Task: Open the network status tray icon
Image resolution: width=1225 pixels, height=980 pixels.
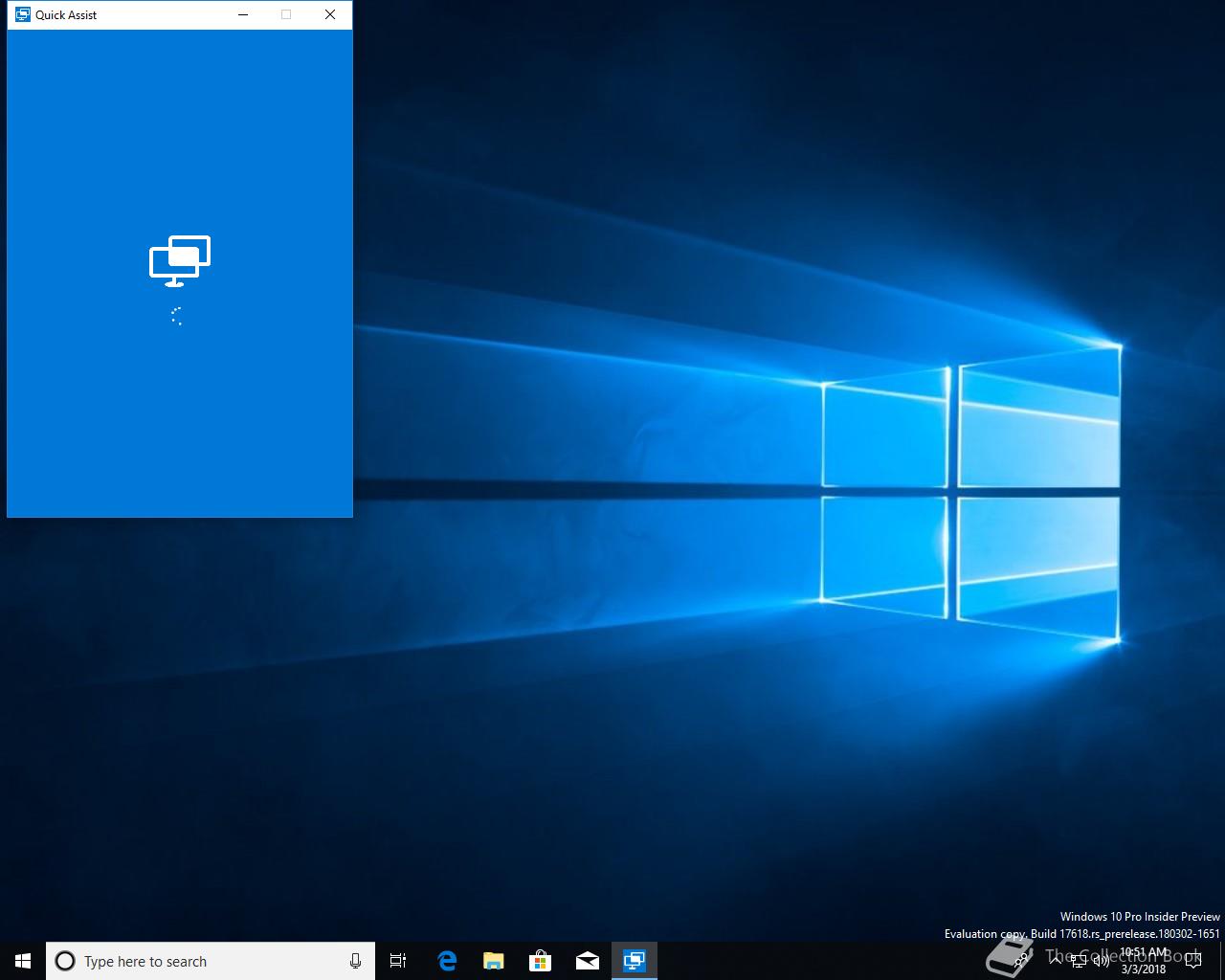Action: point(1079,962)
